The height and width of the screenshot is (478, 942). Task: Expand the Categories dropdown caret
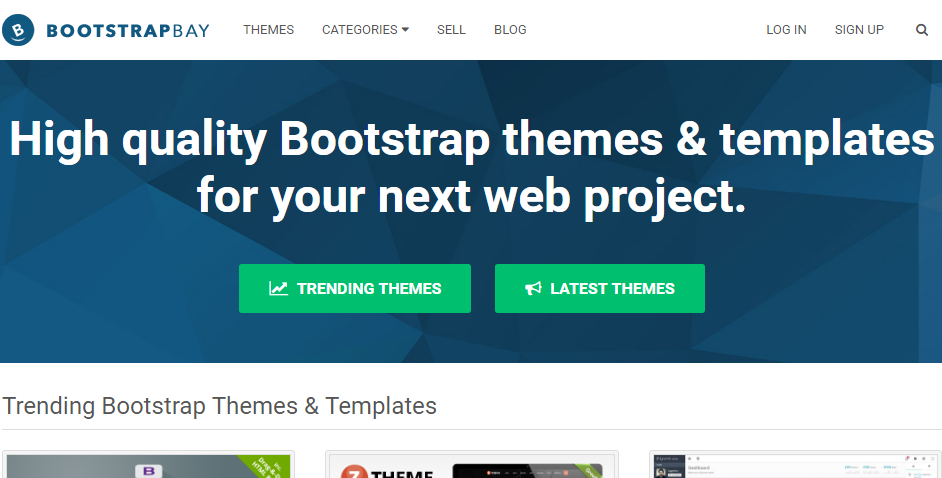[405, 30]
